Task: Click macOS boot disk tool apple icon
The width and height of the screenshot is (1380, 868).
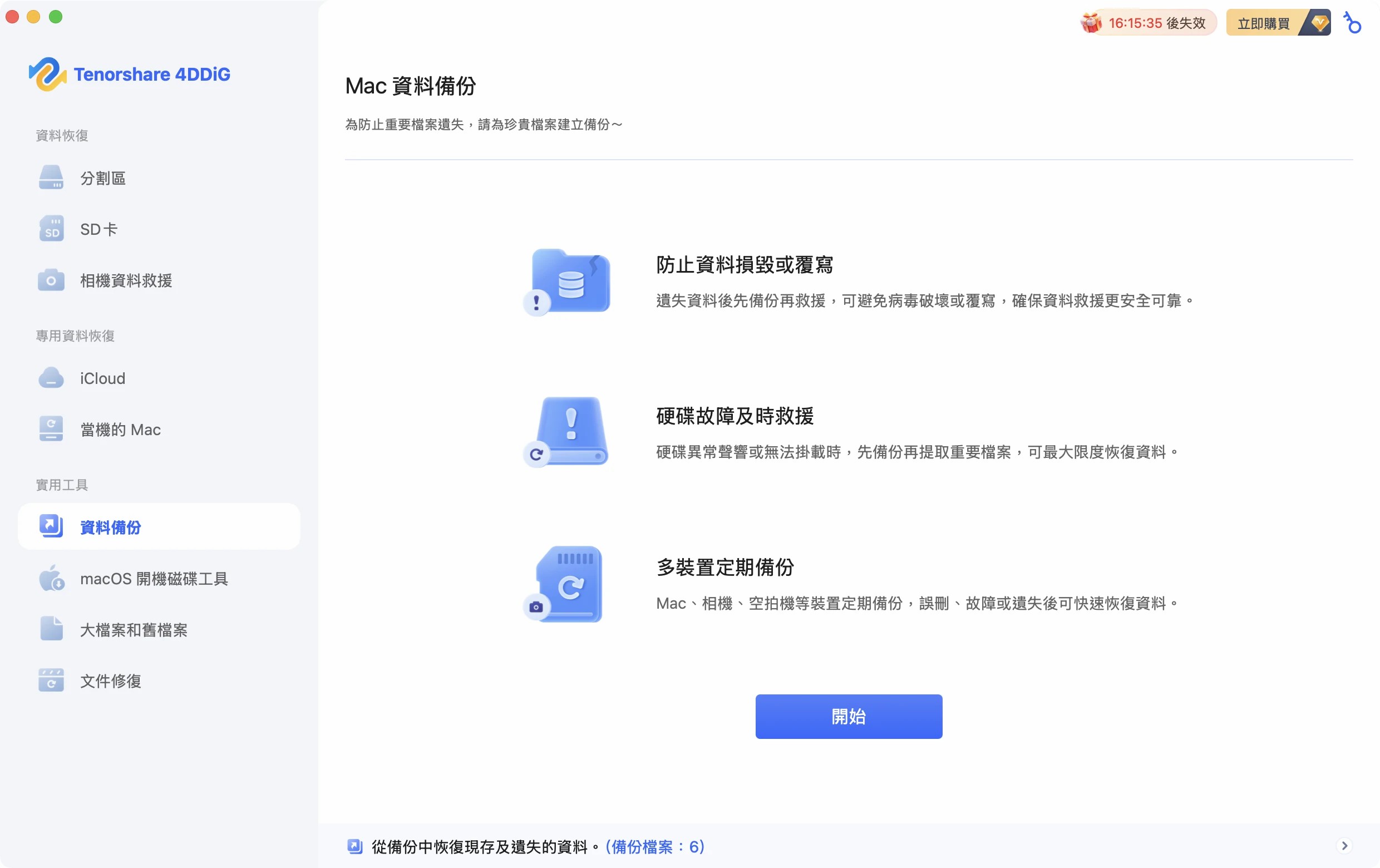Action: [x=51, y=578]
